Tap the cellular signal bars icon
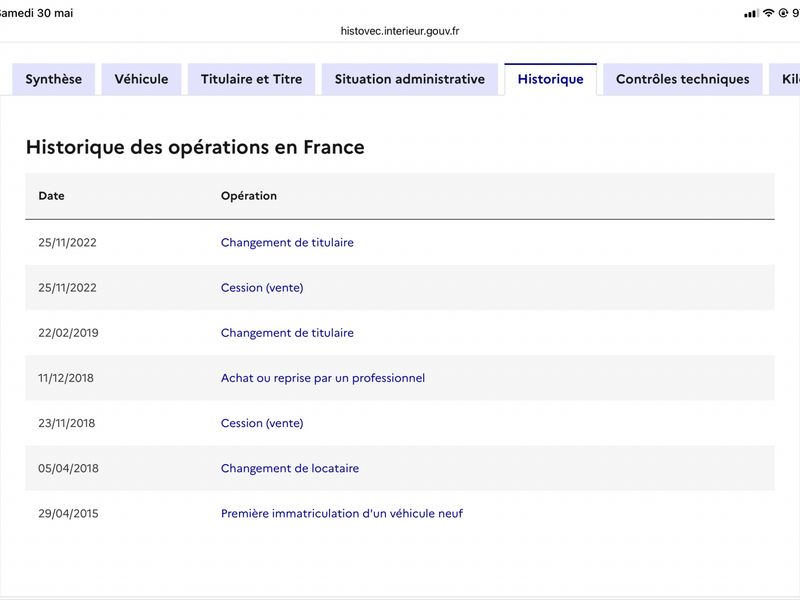 (x=752, y=13)
